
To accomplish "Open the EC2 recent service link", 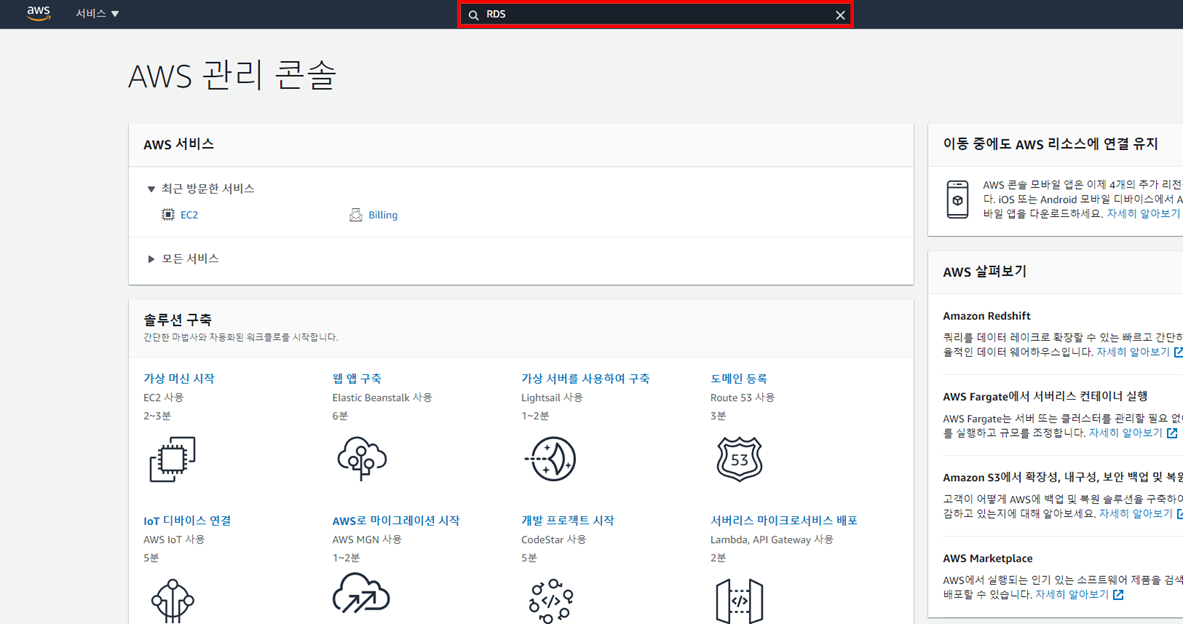I will pyautogui.click(x=189, y=215).
